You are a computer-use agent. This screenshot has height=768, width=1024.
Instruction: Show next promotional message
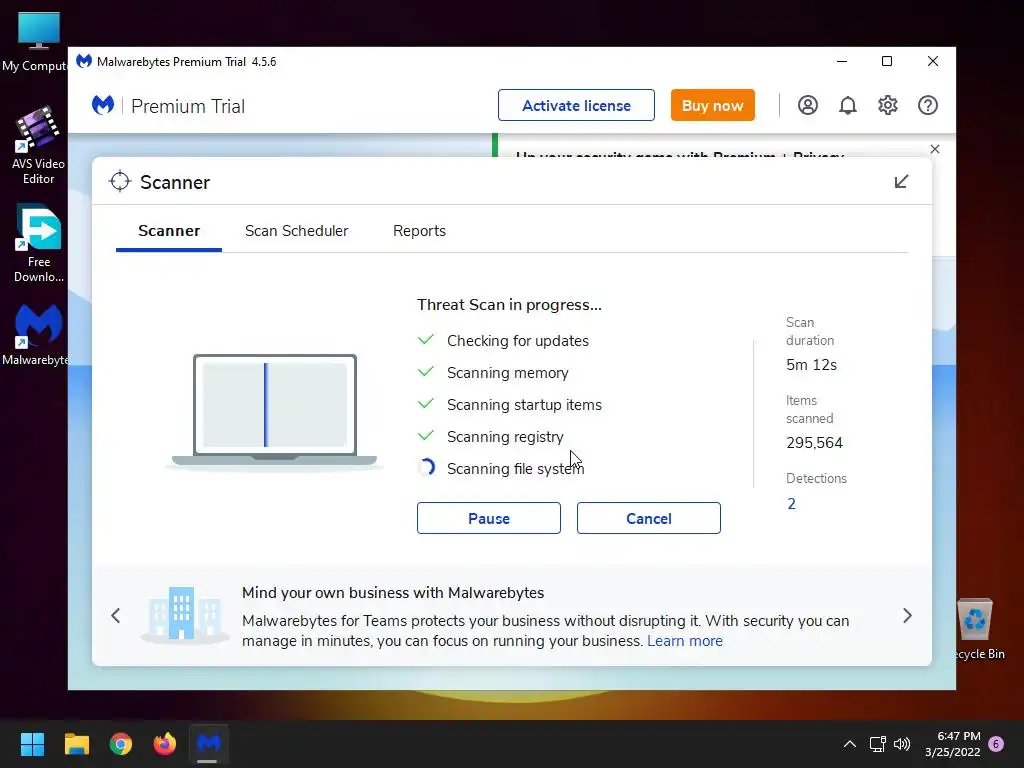pos(907,615)
